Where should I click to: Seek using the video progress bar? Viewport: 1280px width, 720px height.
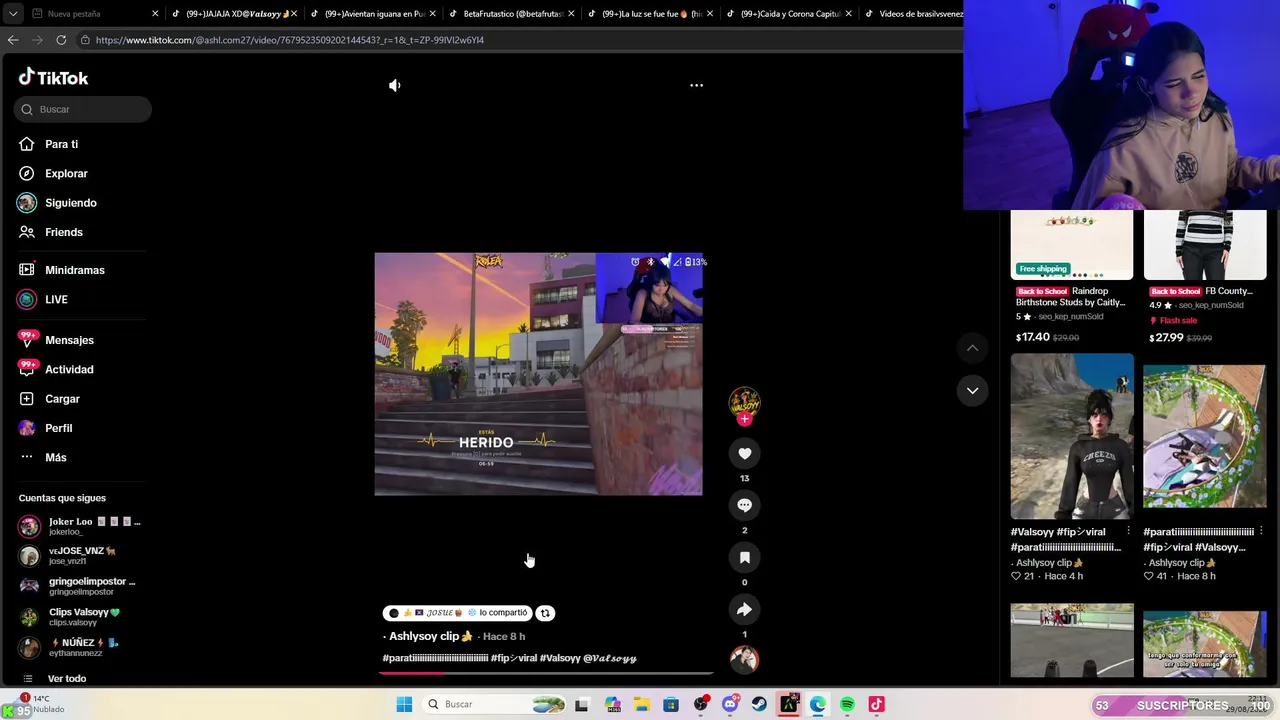546,674
